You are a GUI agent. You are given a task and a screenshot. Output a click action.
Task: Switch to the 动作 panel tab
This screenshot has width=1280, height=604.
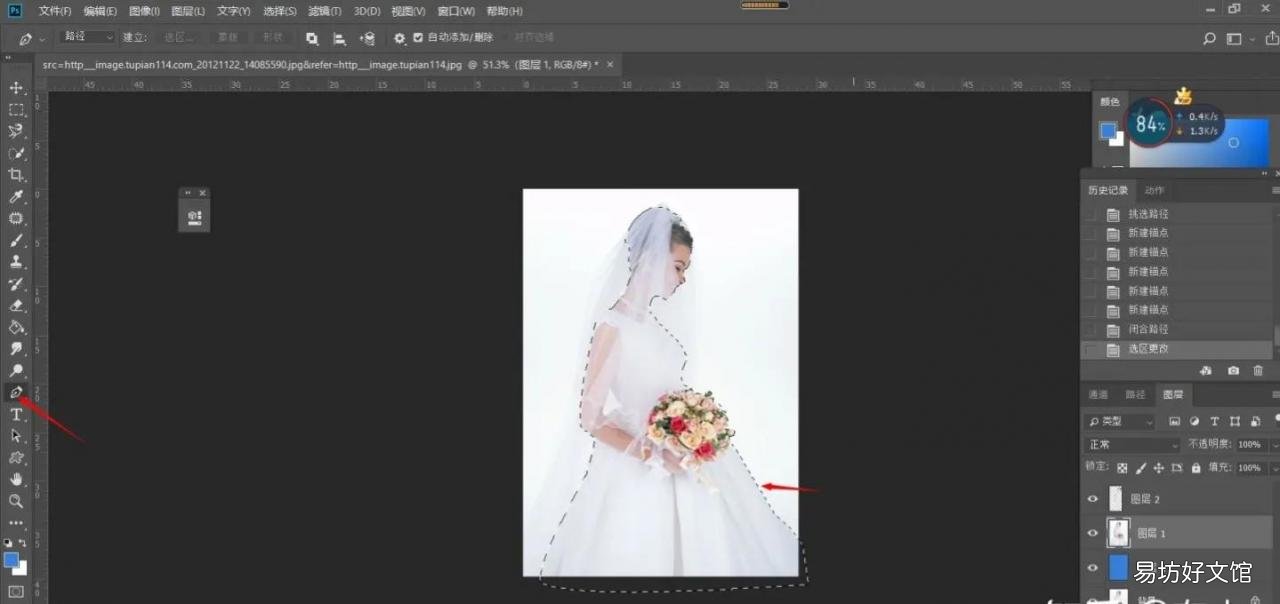click(x=1154, y=190)
